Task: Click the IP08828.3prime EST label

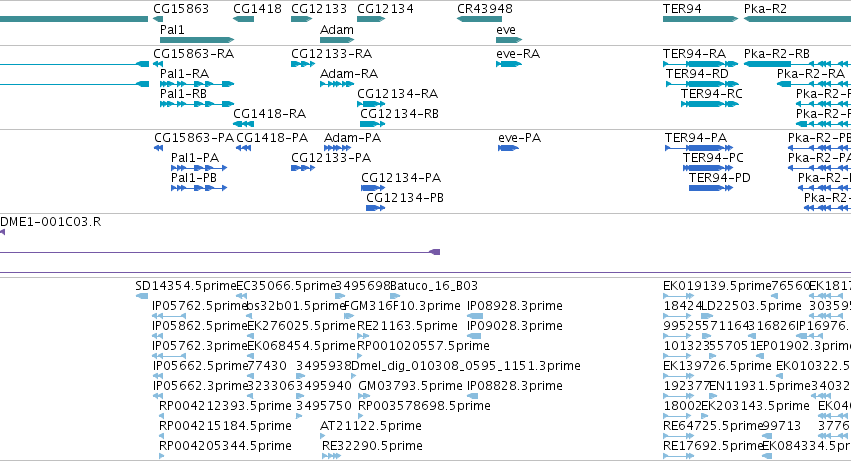Action: point(515,386)
